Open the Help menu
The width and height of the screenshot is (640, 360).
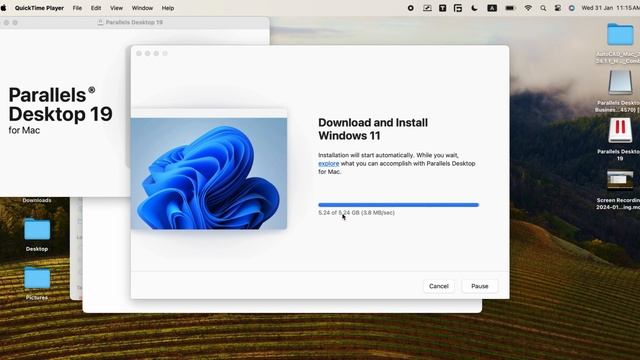click(x=168, y=8)
